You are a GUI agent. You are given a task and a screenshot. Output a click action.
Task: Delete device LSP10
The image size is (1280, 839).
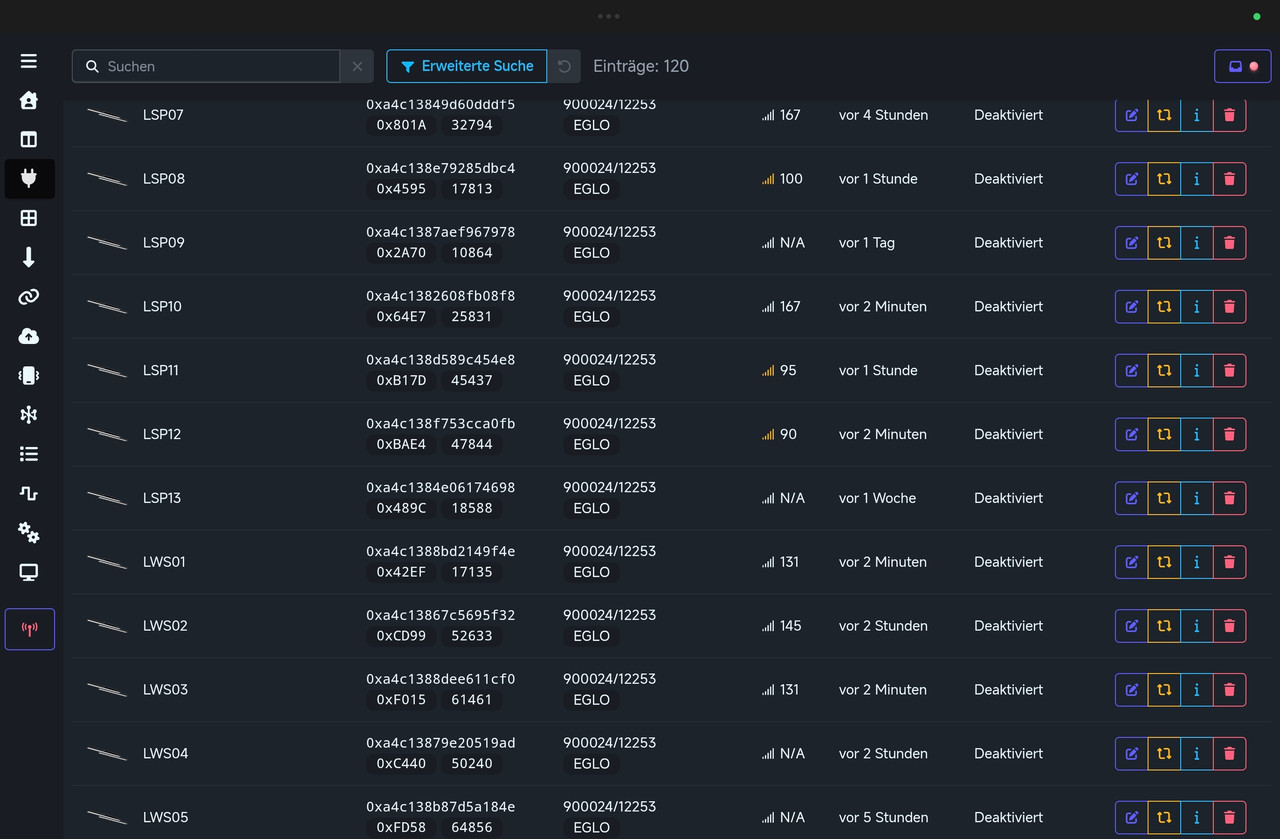1230,307
